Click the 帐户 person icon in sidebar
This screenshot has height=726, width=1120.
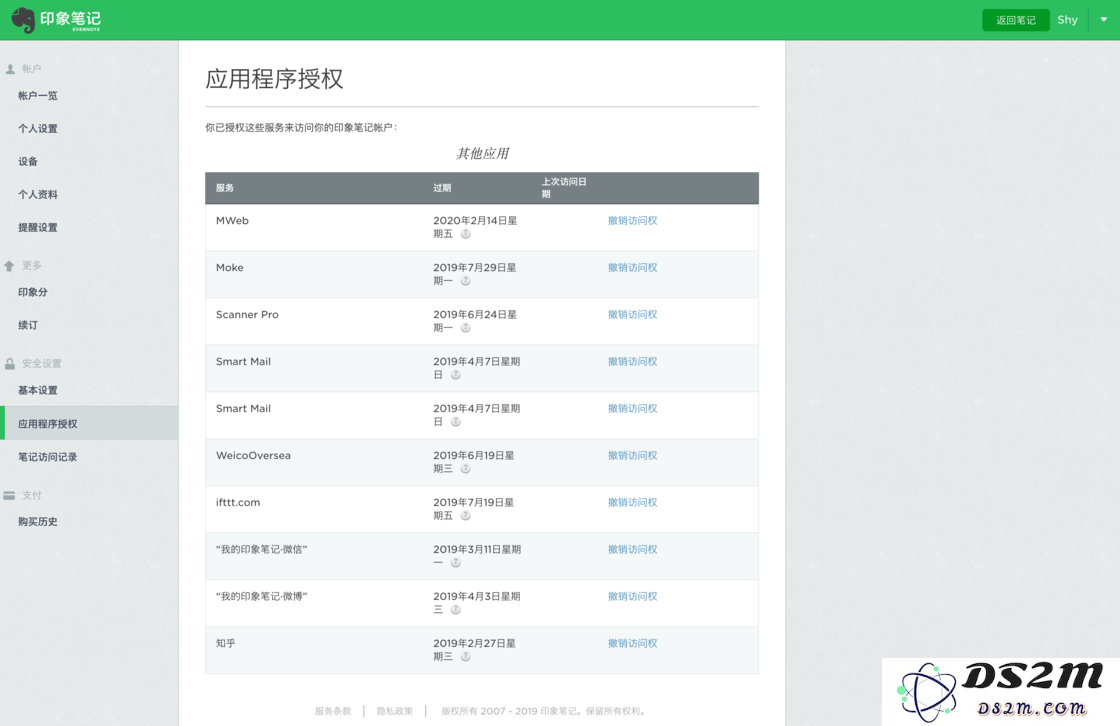(10, 69)
